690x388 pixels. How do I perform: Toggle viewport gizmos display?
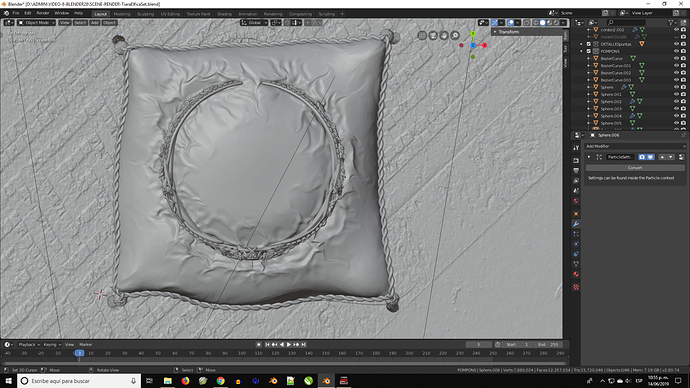[494, 22]
